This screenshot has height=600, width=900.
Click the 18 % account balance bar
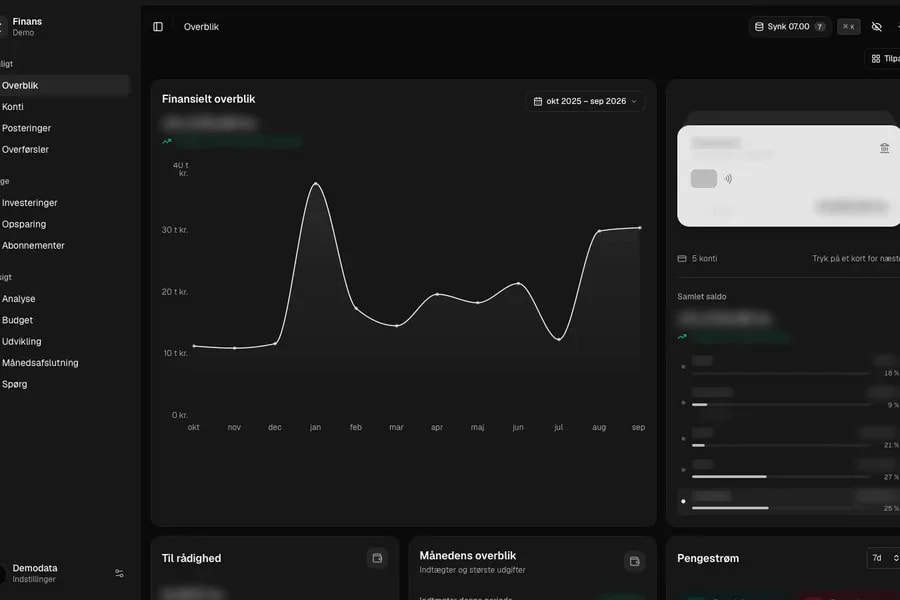tap(781, 373)
